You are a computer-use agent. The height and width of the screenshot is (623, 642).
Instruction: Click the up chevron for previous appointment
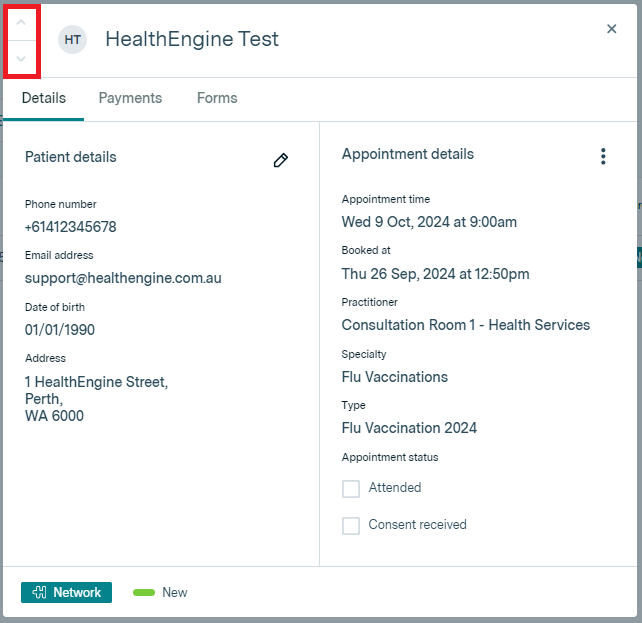point(21,22)
